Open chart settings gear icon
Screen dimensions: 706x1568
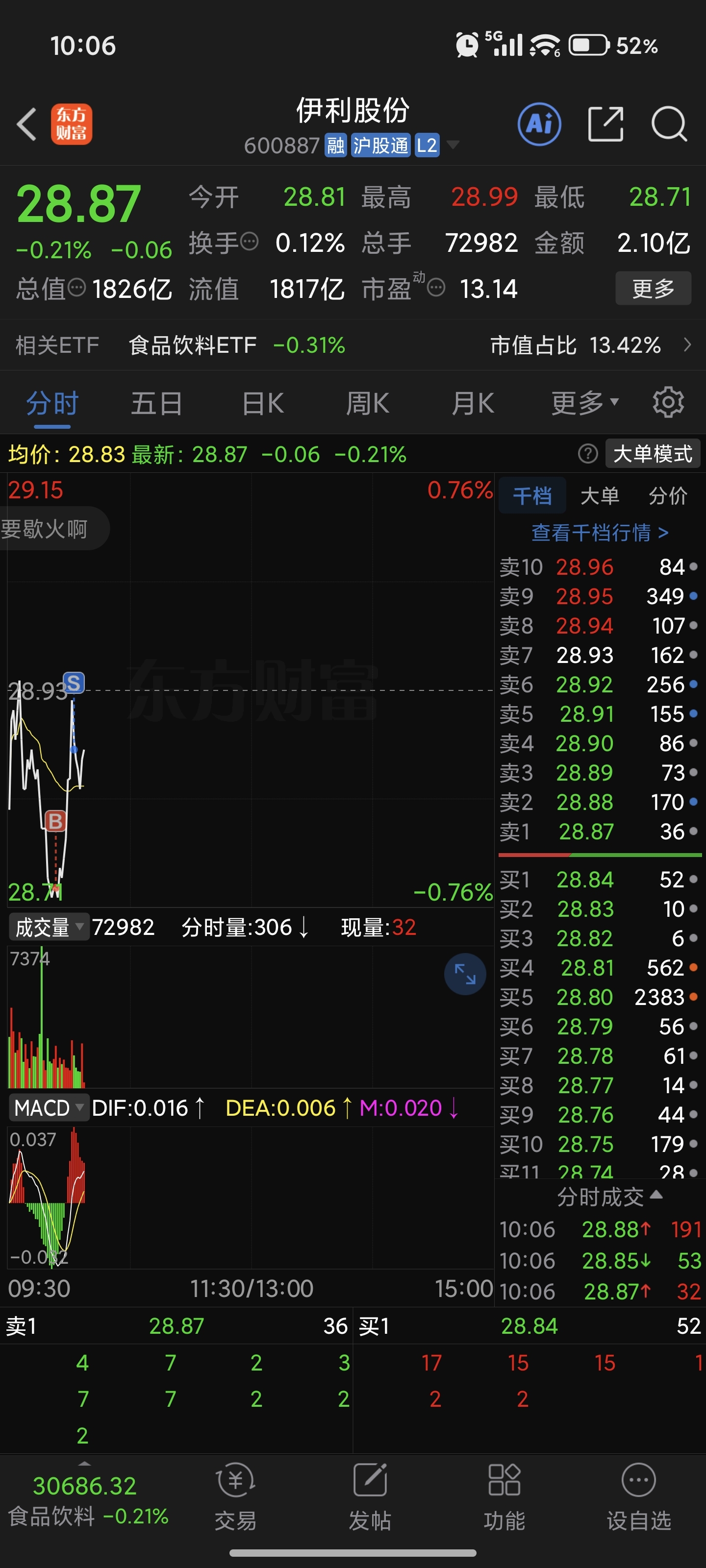[x=668, y=402]
